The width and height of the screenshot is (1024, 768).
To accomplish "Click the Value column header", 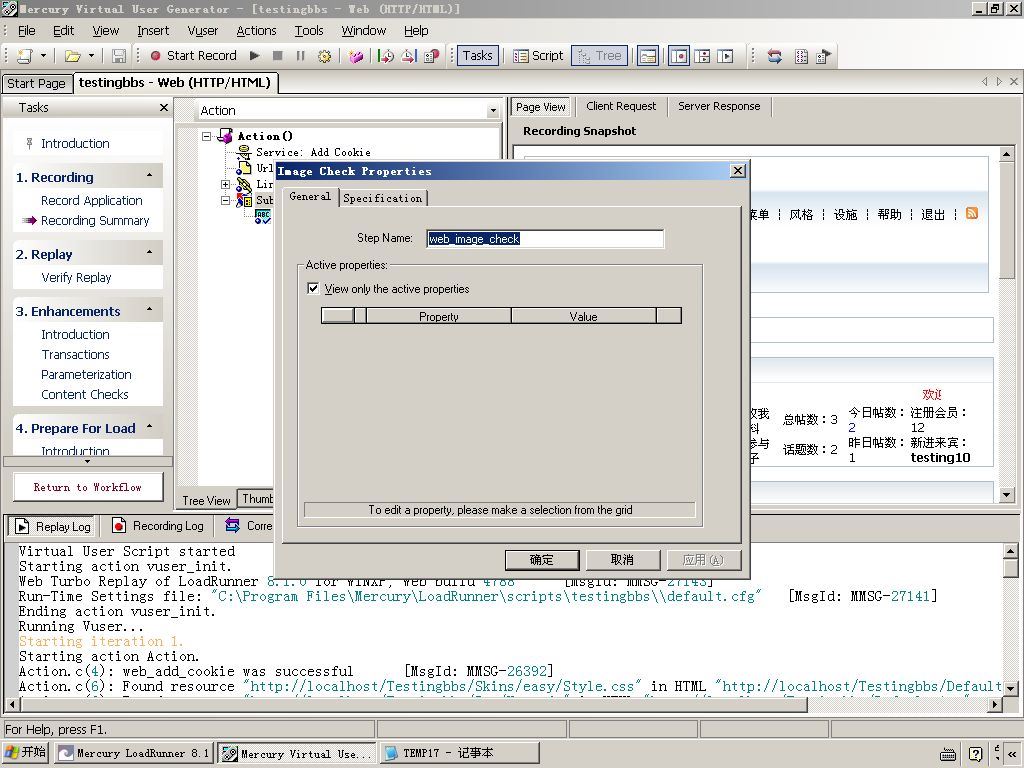I will click(583, 316).
